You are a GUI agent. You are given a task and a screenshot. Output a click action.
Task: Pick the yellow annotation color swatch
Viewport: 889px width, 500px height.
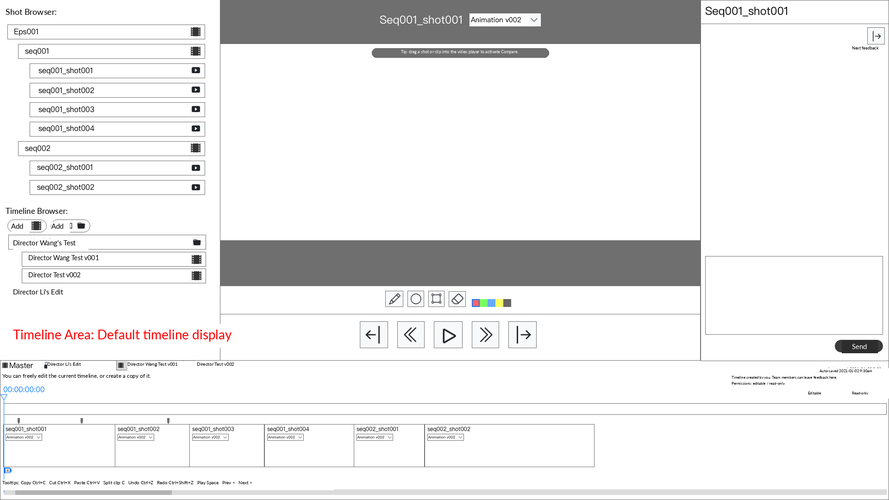[x=499, y=303]
